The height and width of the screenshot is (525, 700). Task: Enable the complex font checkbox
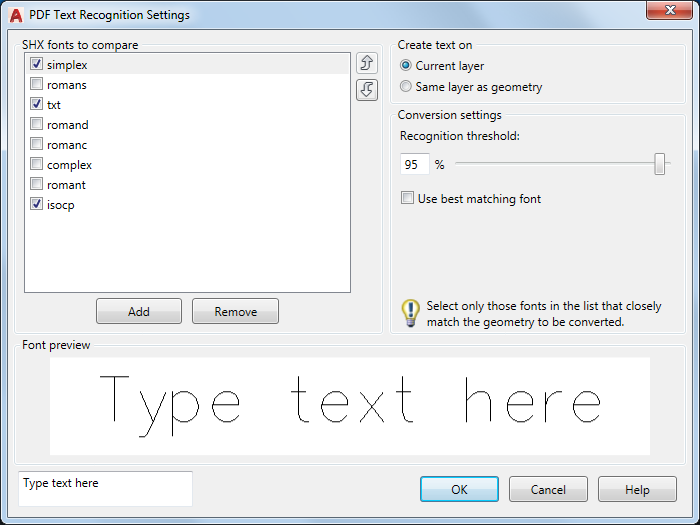coord(37,165)
